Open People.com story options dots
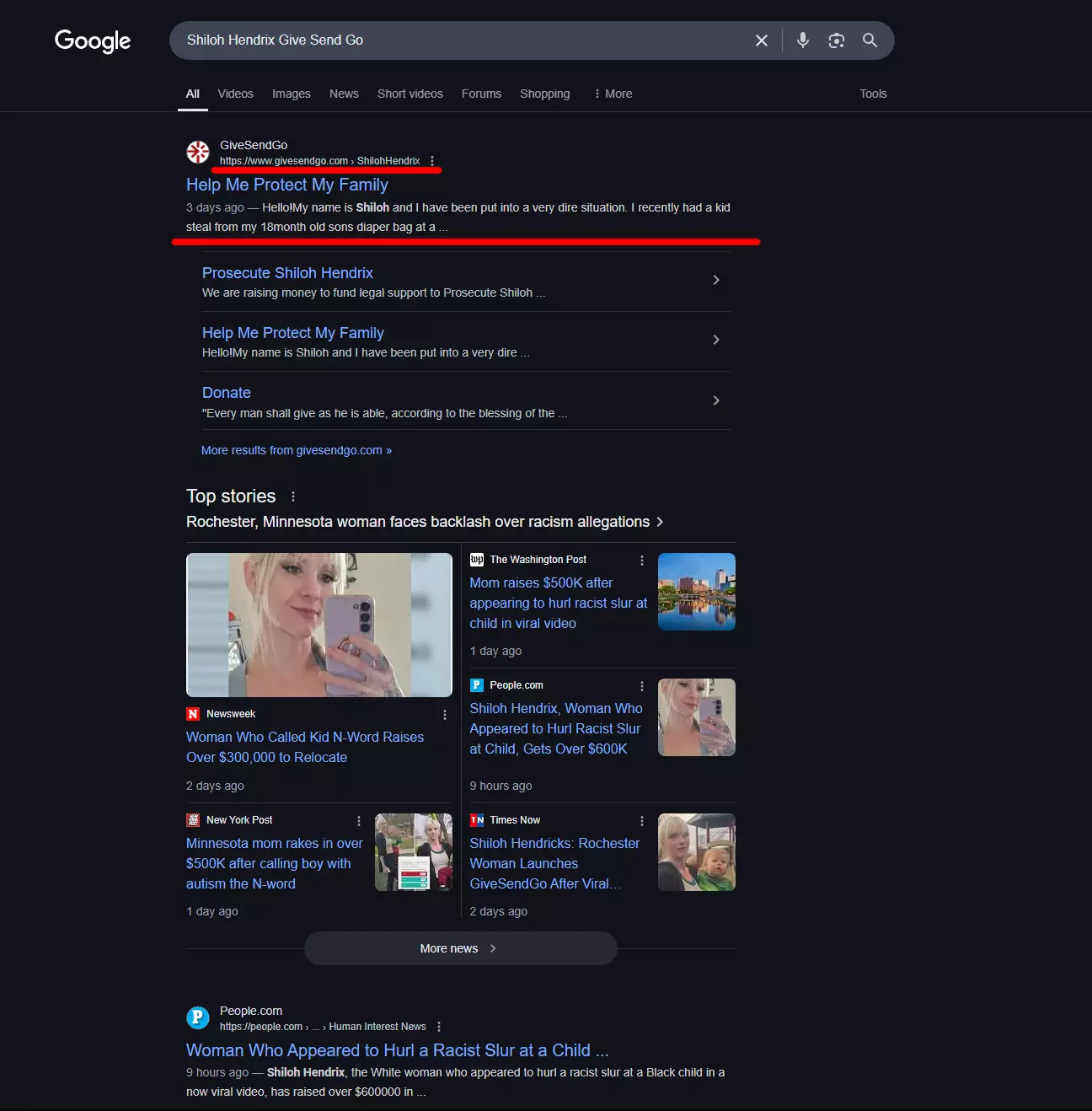Image resolution: width=1092 pixels, height=1111 pixels. (x=642, y=686)
